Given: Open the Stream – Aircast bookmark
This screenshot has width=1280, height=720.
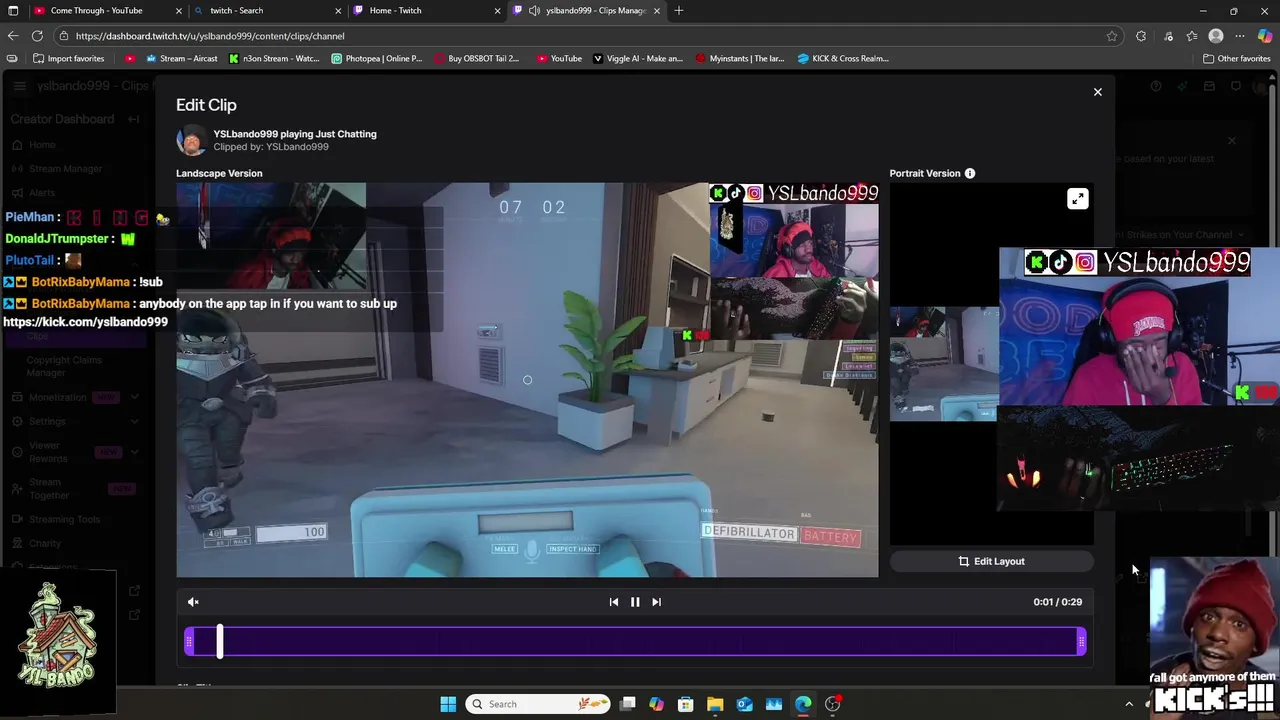Looking at the screenshot, I should click(x=182, y=58).
